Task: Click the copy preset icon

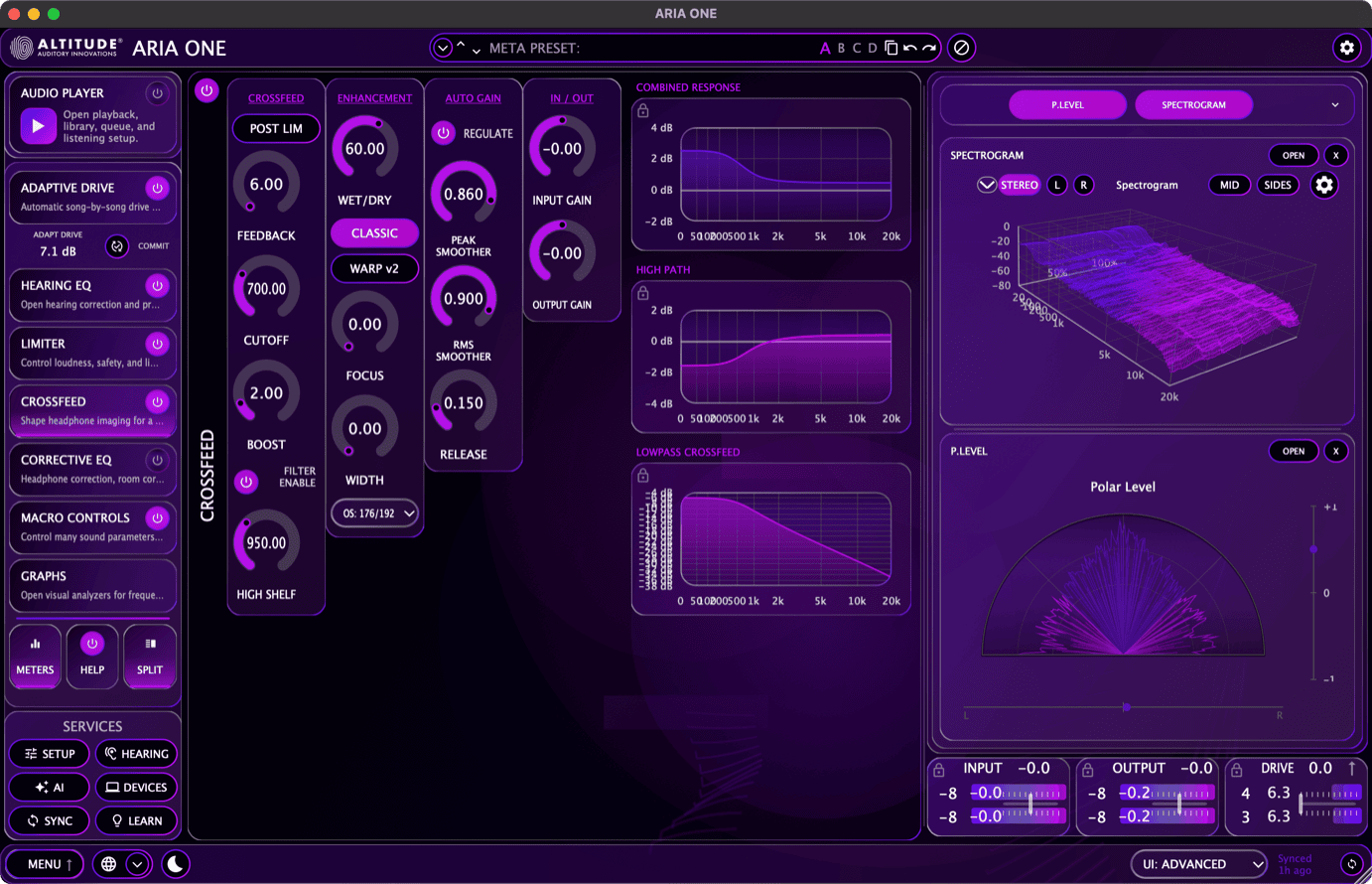Action: pyautogui.click(x=892, y=48)
